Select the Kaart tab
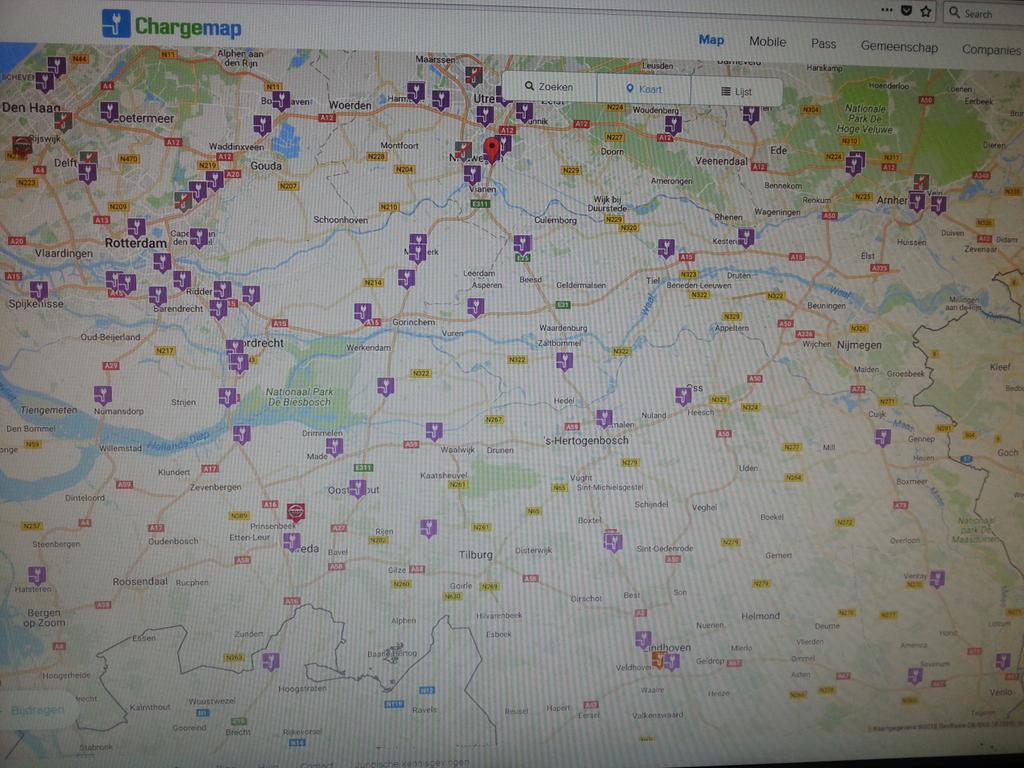 643,89
